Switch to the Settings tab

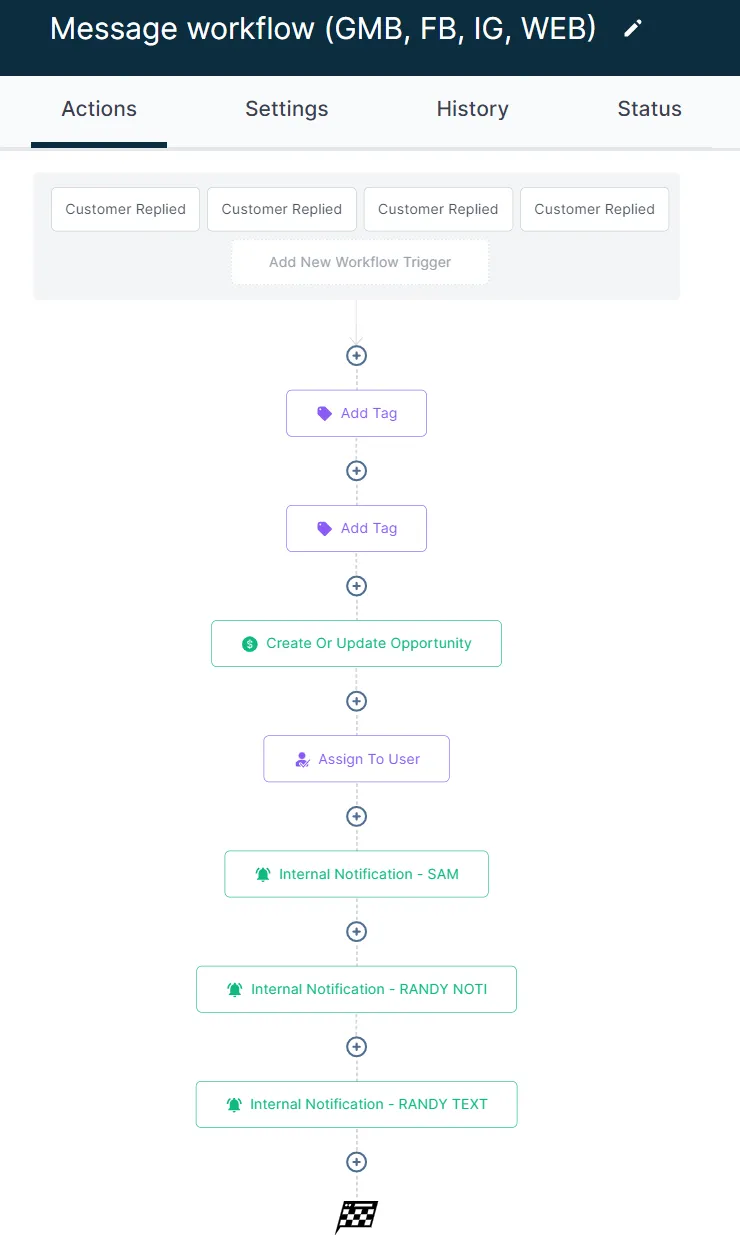287,109
